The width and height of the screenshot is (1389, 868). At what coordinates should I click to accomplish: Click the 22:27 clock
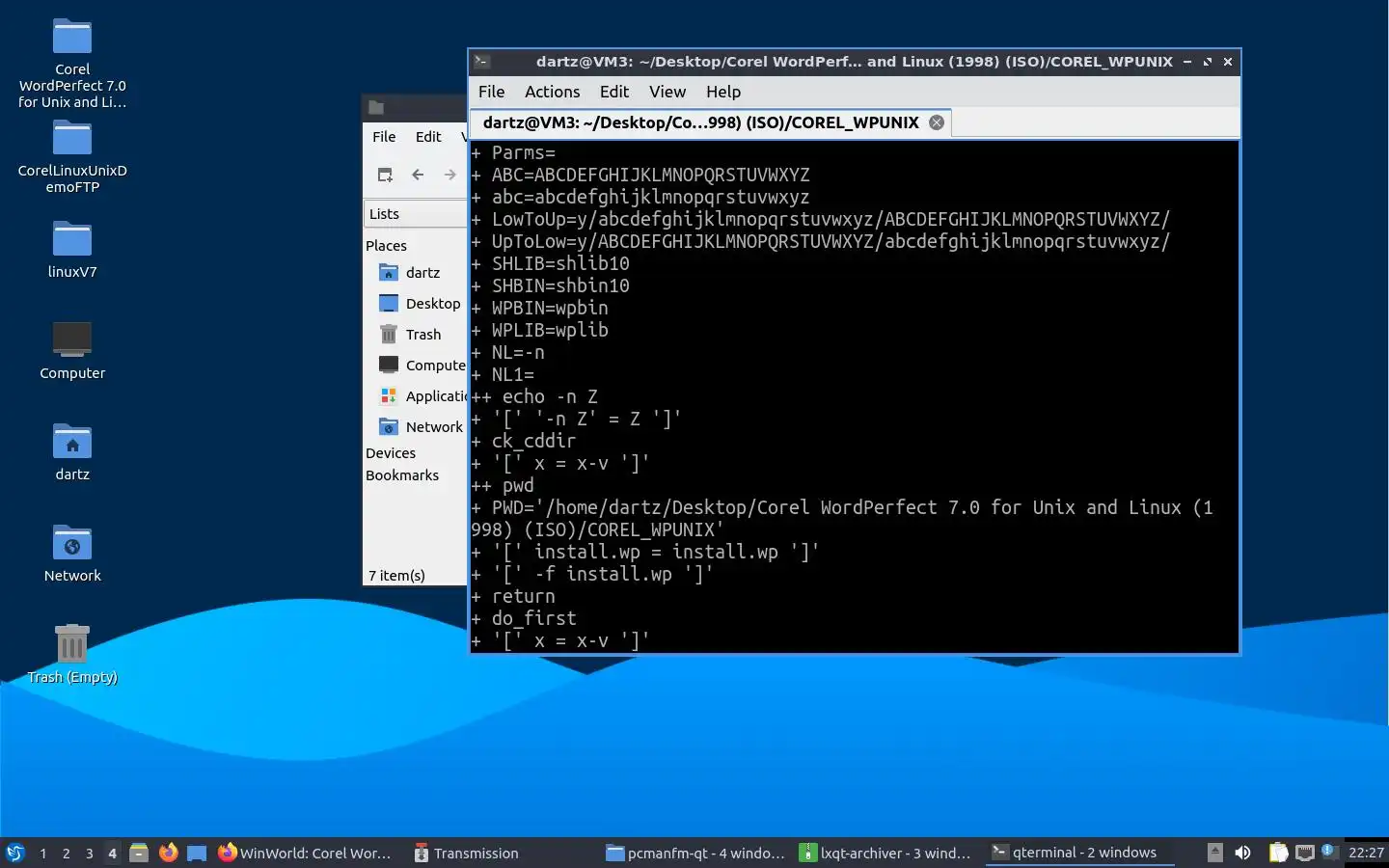tap(1366, 853)
